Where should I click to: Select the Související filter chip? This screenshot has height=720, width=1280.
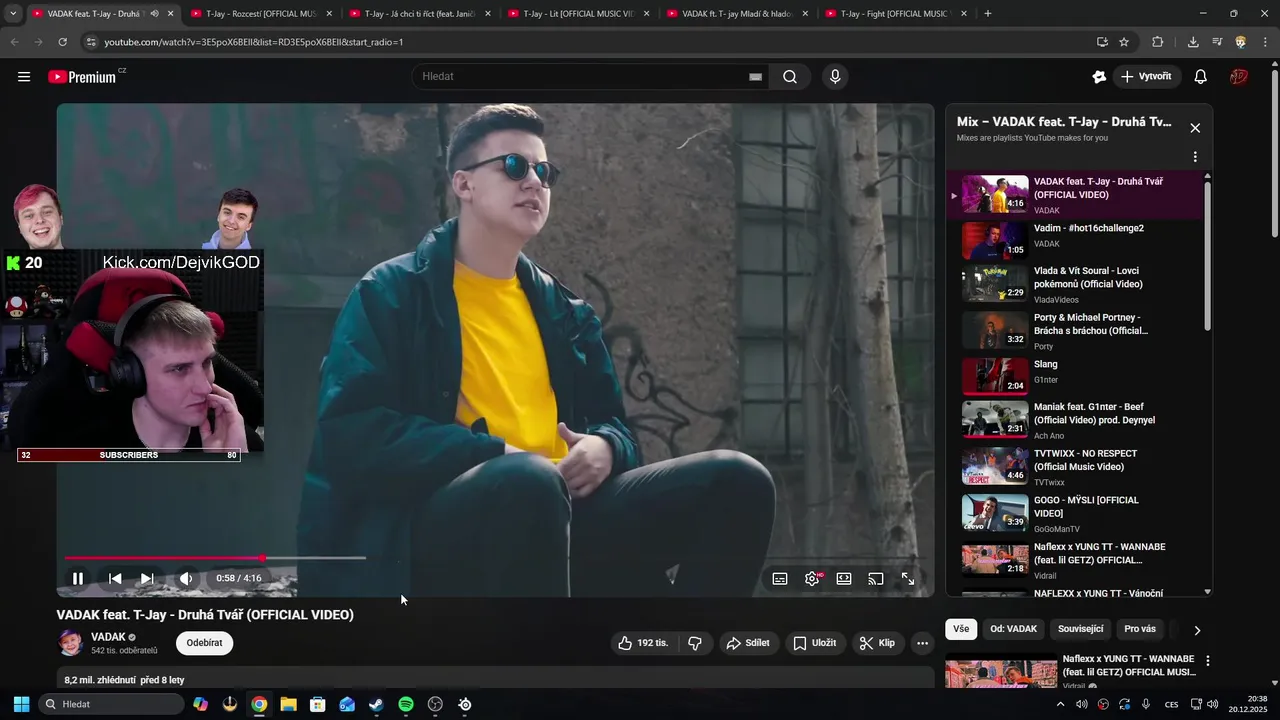tap(1080, 629)
